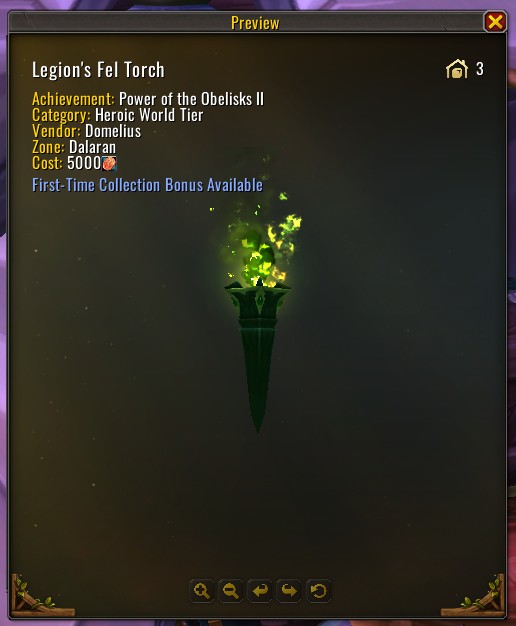Zoom in on the torch model
The image size is (516, 626).
coord(202,590)
